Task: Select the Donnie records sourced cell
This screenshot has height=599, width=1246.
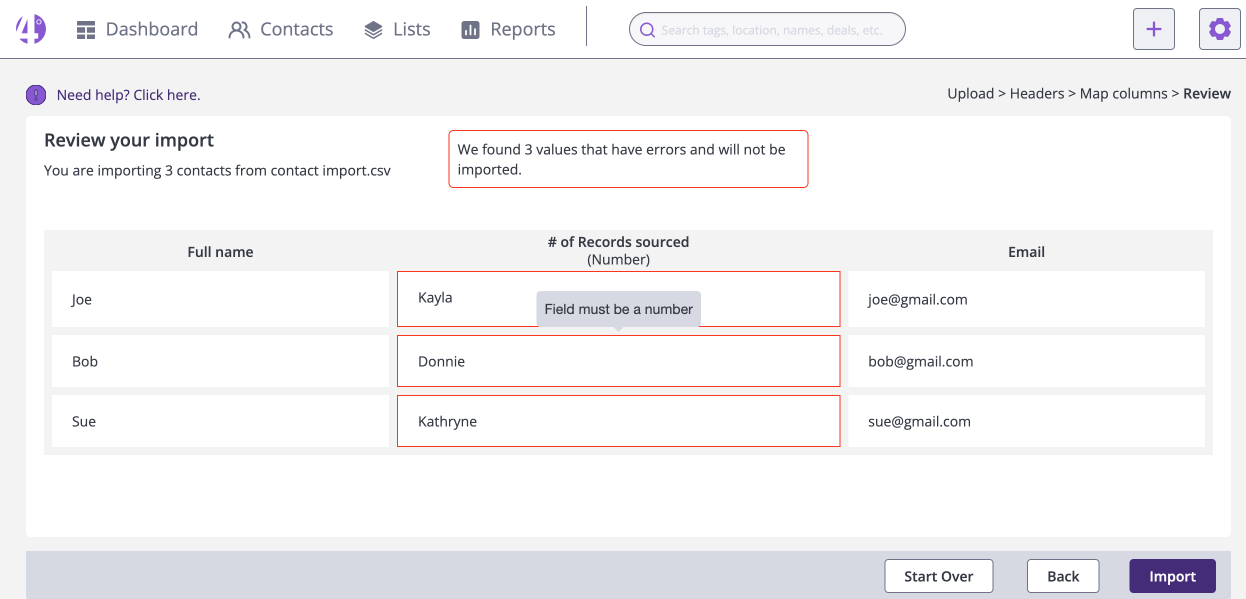Action: click(618, 361)
